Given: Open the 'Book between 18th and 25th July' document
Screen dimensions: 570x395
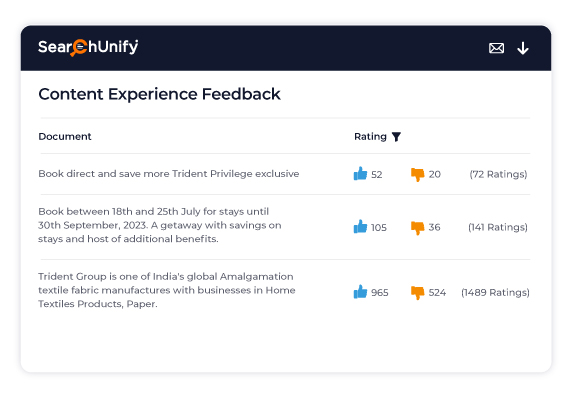Looking at the screenshot, I should [x=160, y=225].
